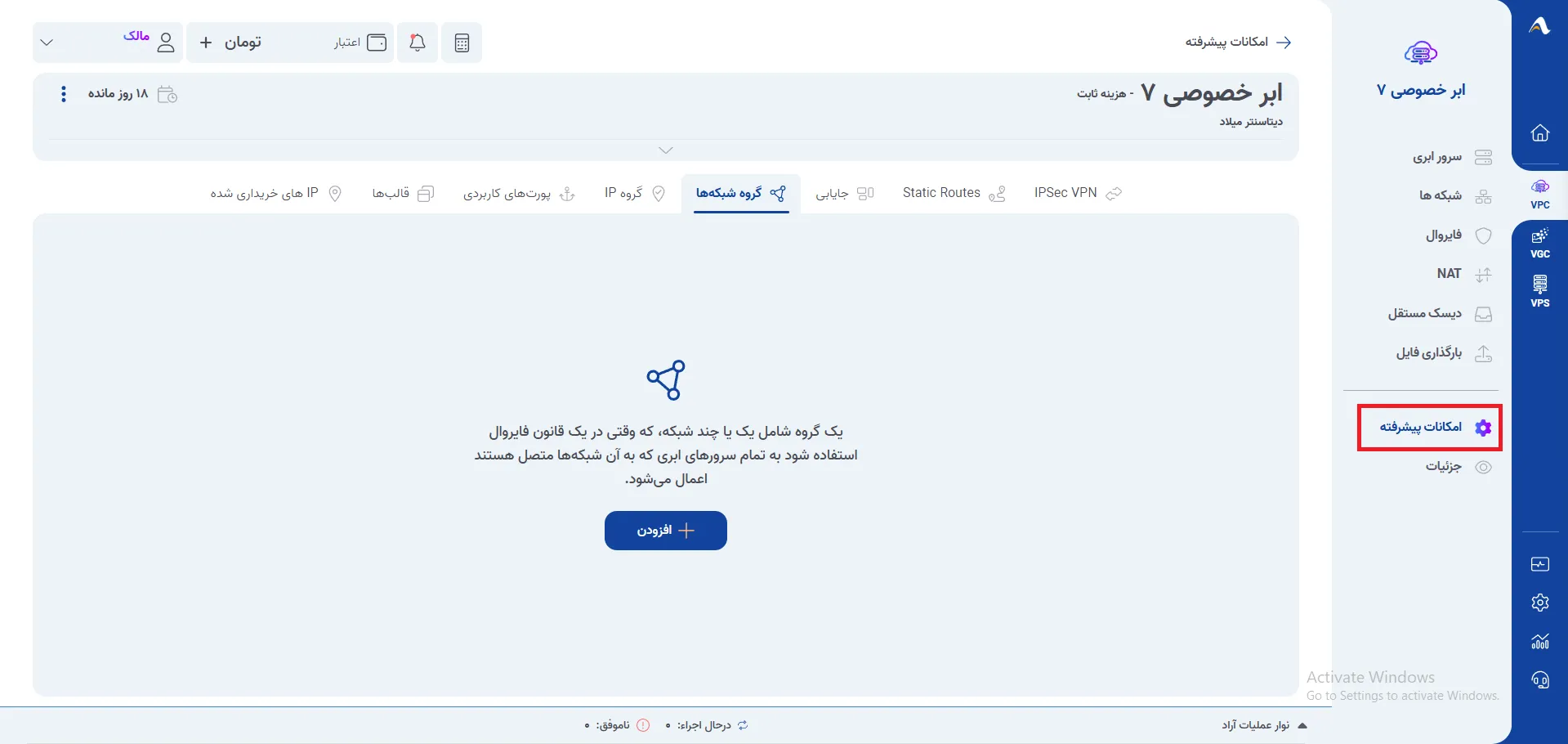Switch to IPSec VPN tab
1568x744 pixels.
click(1077, 193)
